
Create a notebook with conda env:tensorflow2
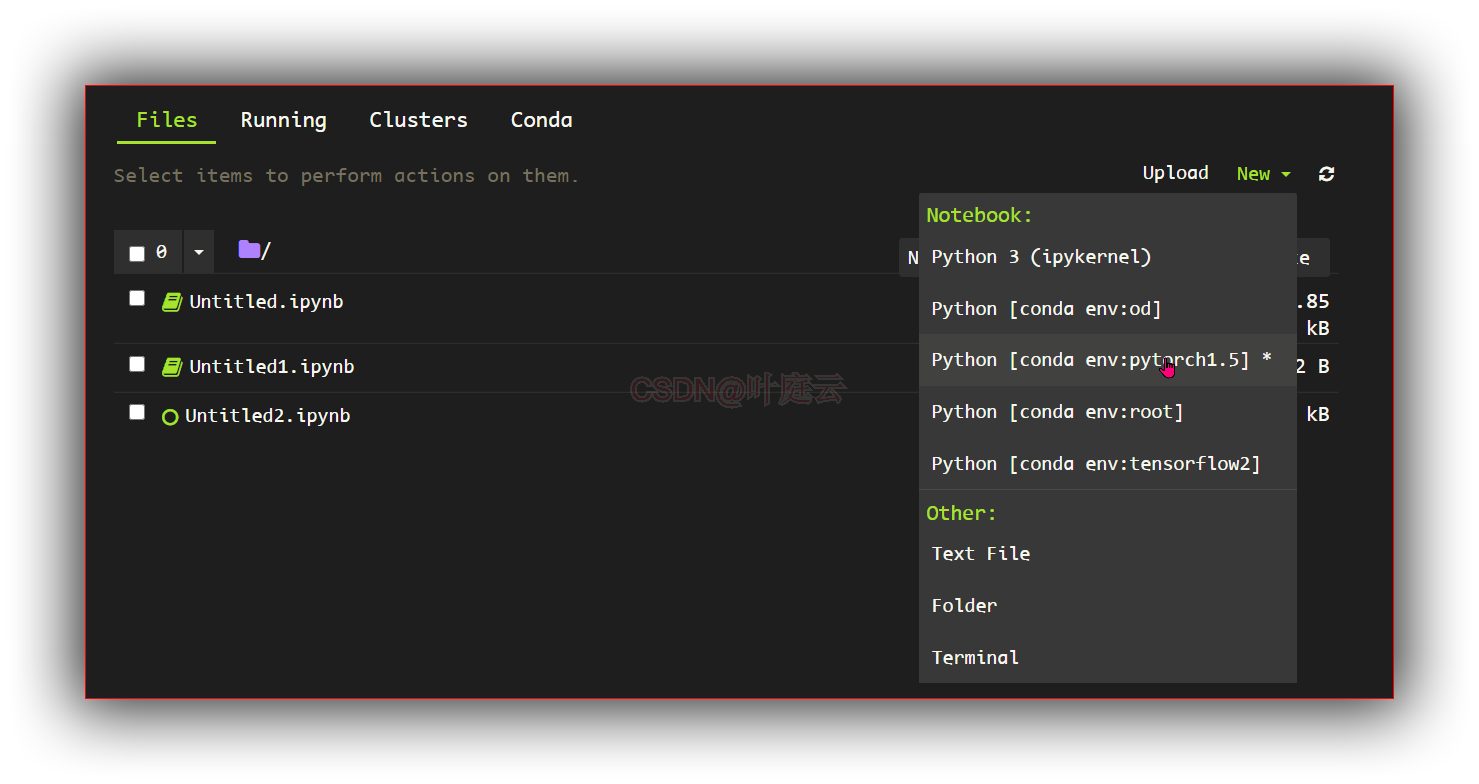[x=1094, y=463]
